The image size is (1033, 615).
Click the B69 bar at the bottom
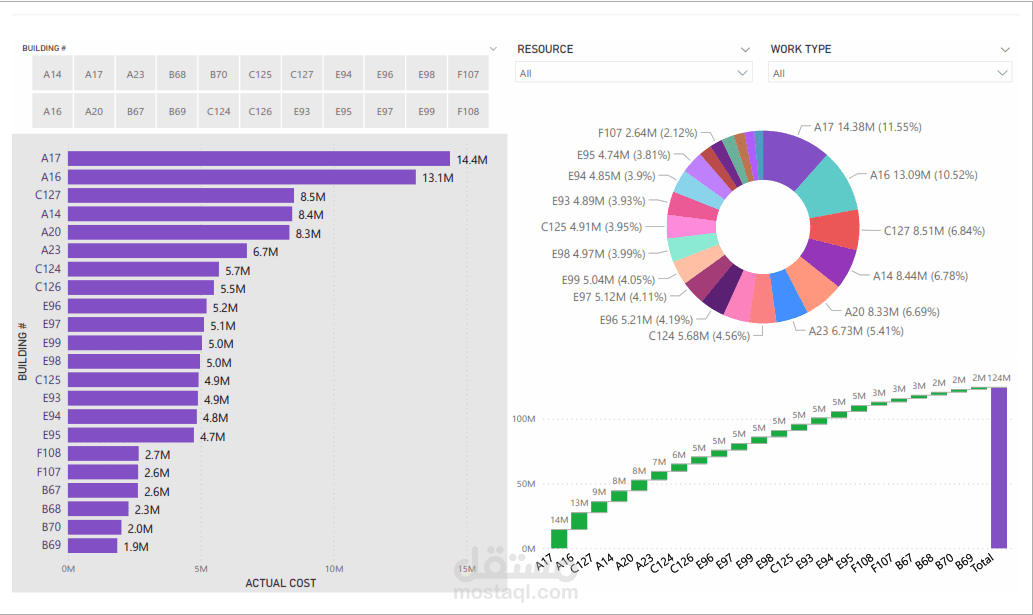coord(95,544)
